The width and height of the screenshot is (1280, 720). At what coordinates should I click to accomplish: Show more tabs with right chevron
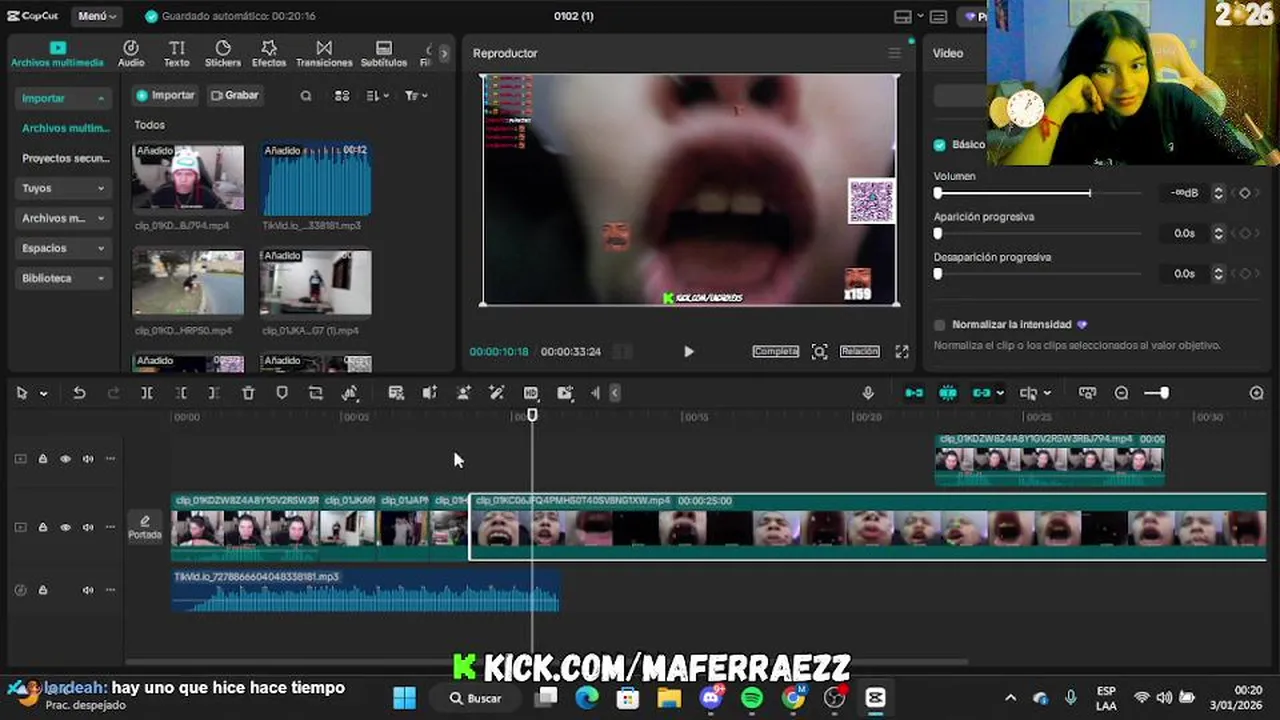444,53
